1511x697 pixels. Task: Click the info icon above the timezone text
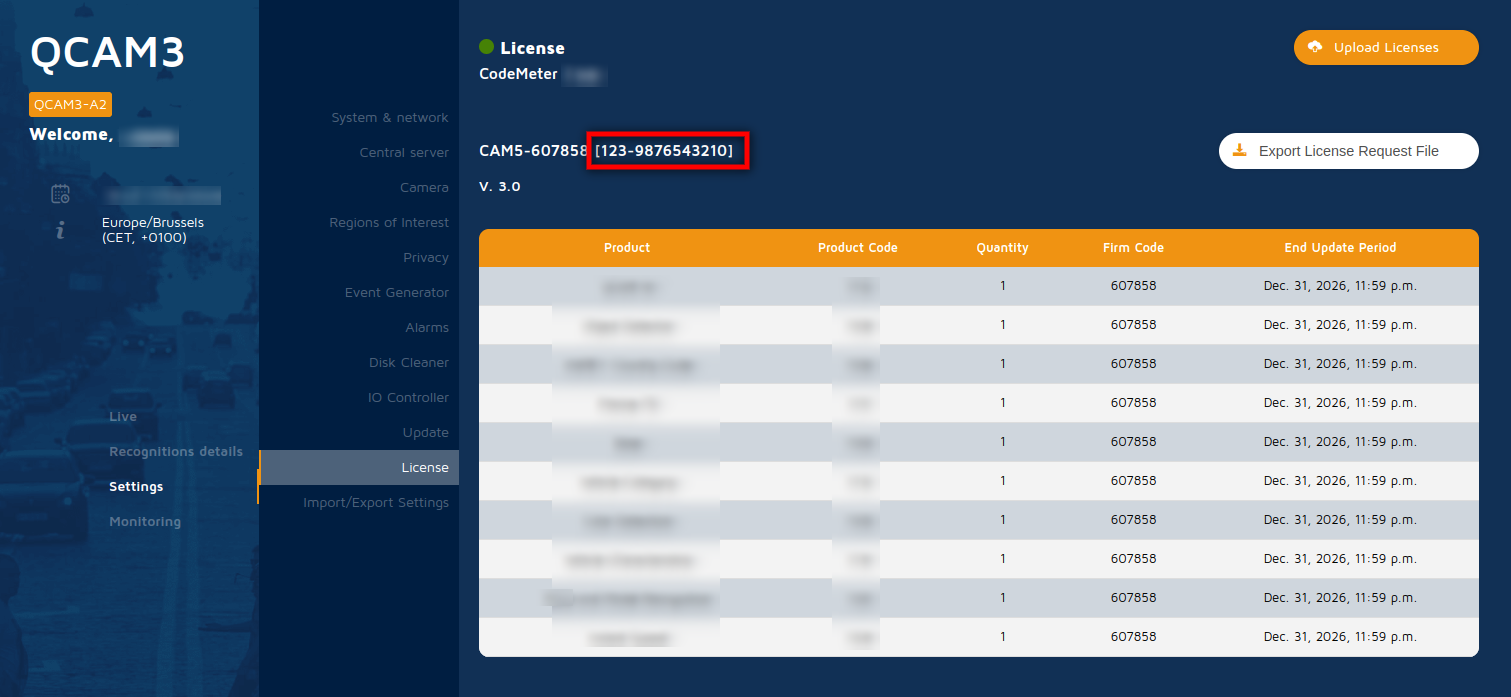click(x=59, y=229)
